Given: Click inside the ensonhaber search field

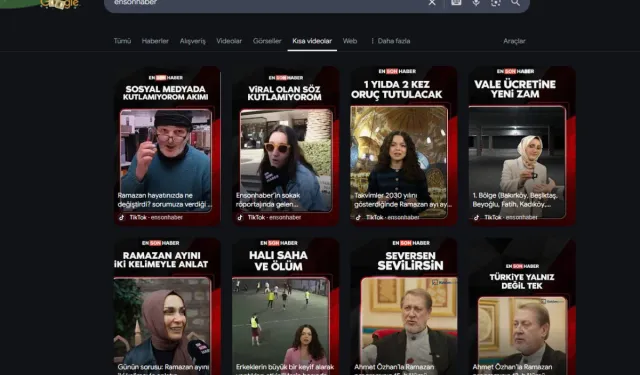Looking at the screenshot, I should (265, 3).
